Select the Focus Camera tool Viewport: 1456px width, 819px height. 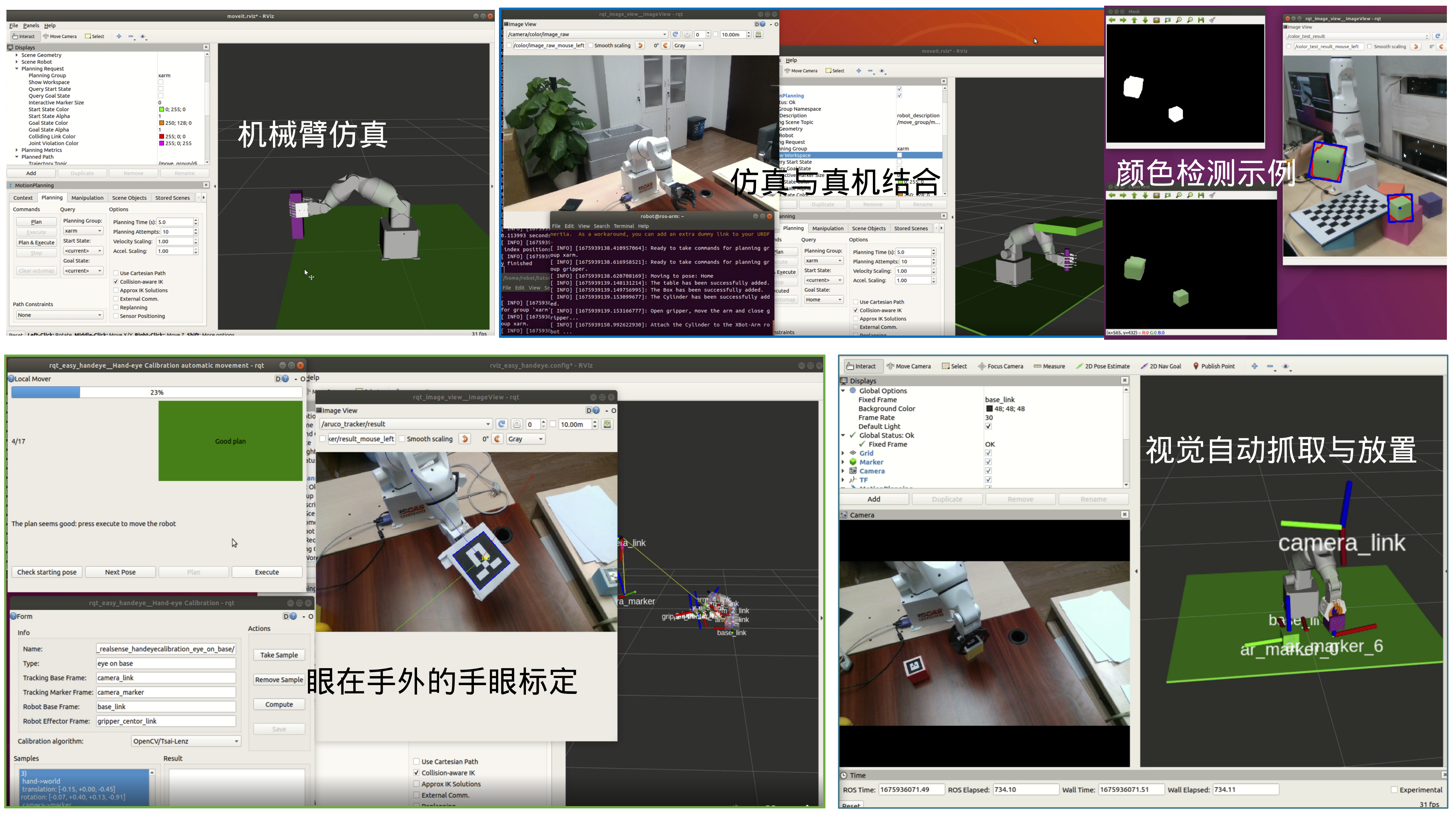[x=1001, y=366]
